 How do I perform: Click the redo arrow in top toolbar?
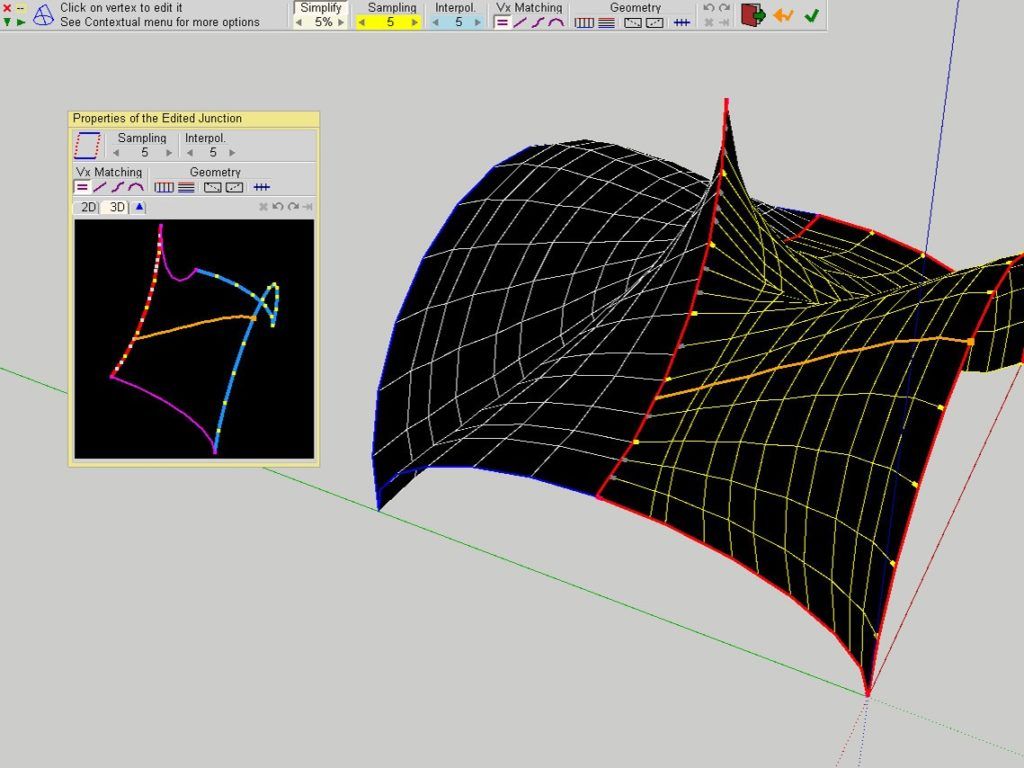pos(724,8)
